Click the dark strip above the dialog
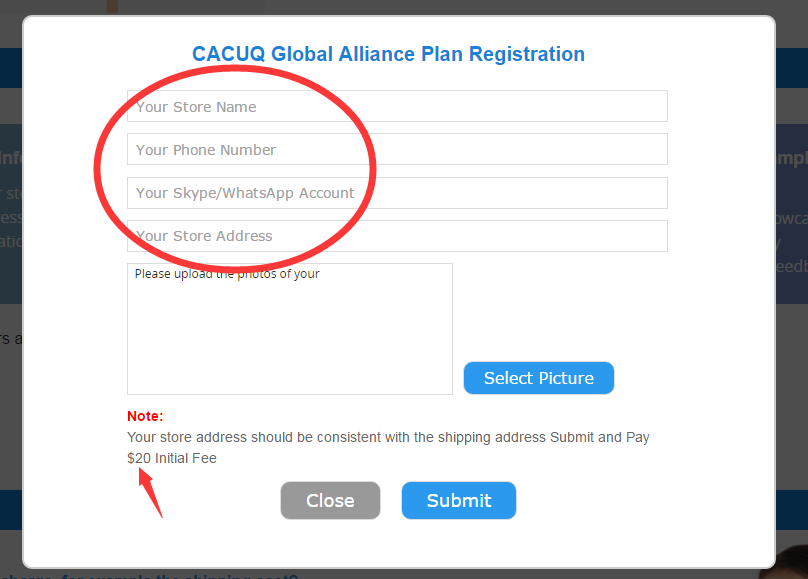The width and height of the screenshot is (808, 579). [x=400, y=6]
